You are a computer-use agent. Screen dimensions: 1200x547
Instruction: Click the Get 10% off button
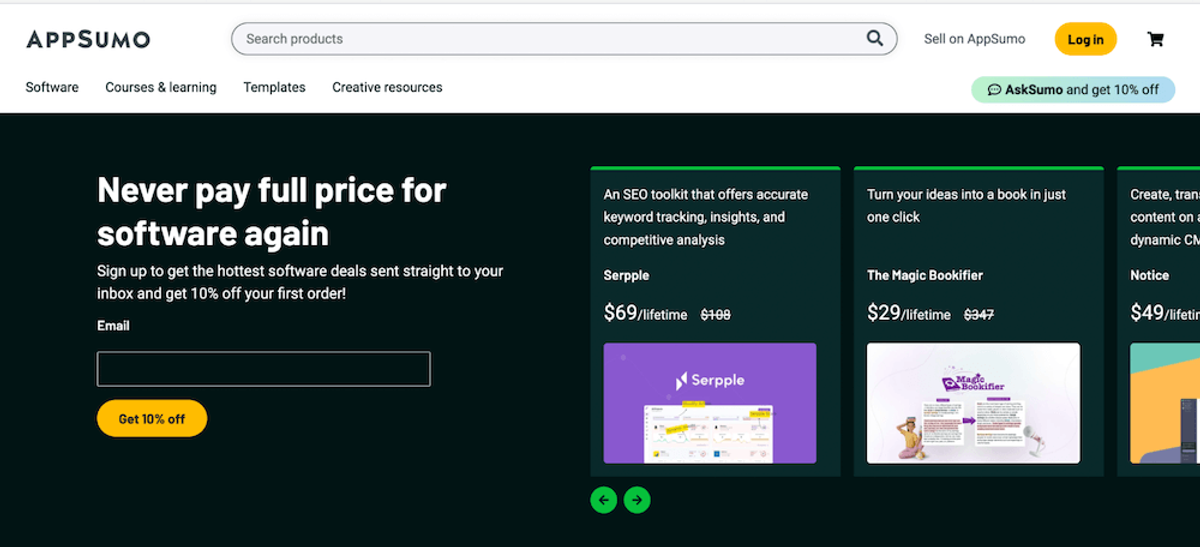(x=152, y=419)
